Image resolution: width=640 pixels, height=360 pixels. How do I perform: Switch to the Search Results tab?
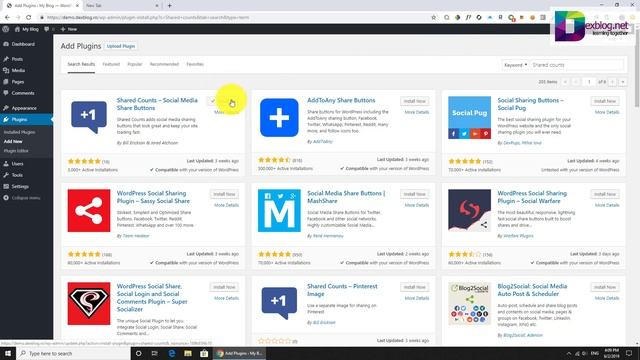81,64
